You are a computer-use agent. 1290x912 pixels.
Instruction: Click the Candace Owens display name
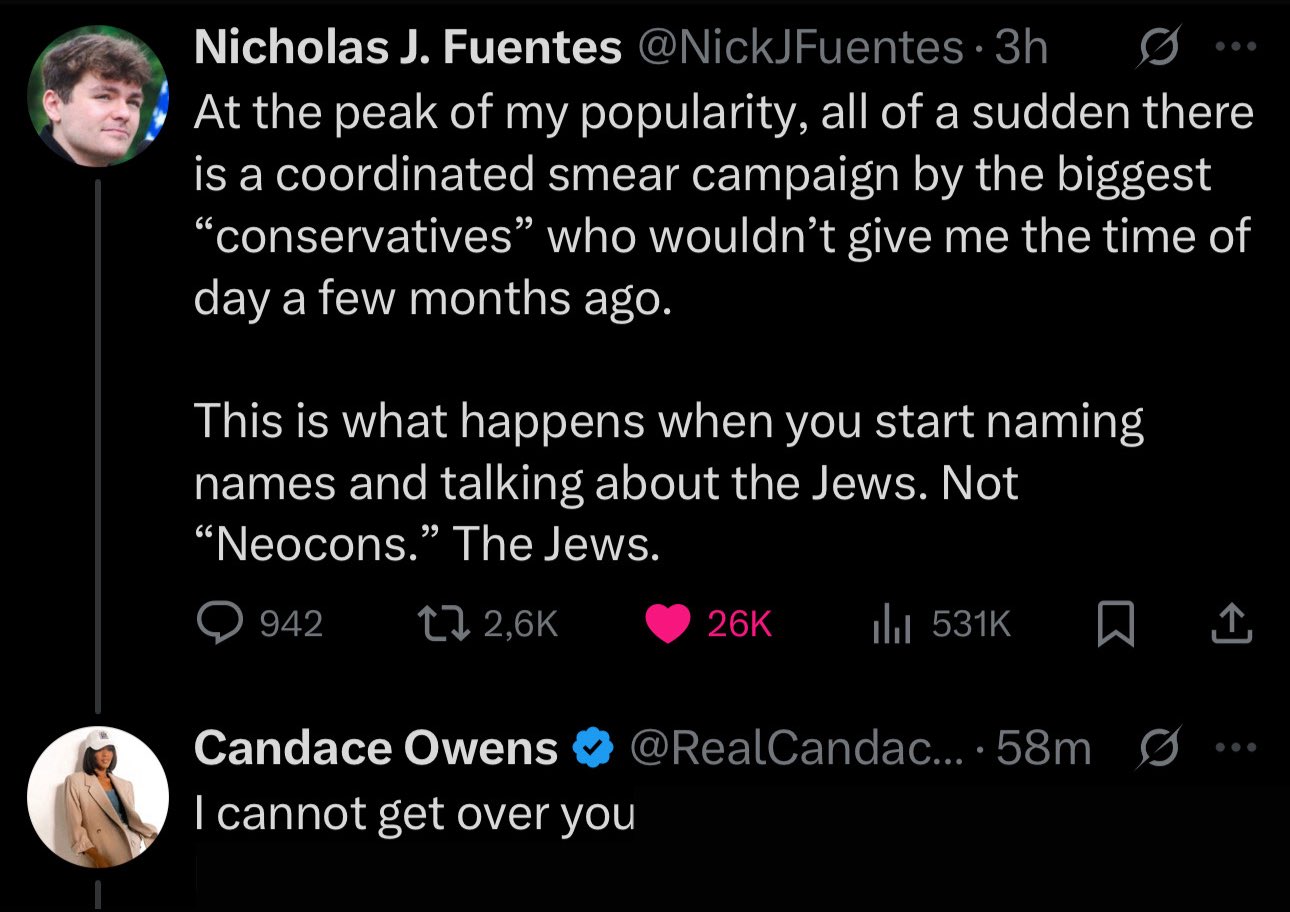(376, 748)
